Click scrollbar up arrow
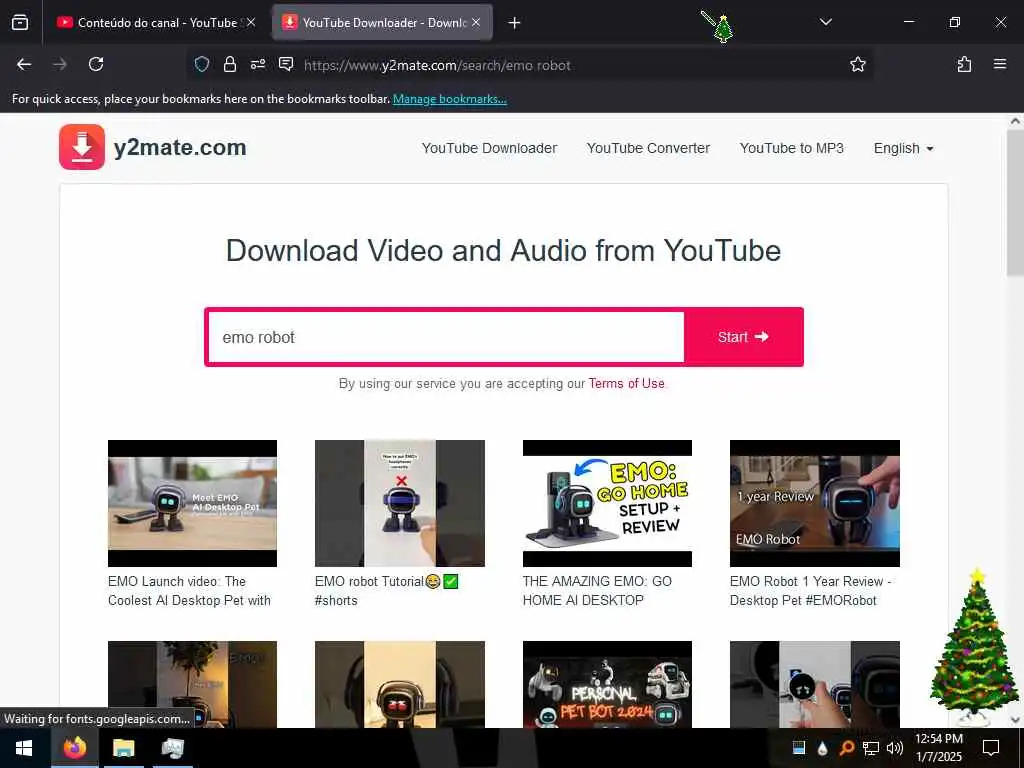 point(1015,121)
